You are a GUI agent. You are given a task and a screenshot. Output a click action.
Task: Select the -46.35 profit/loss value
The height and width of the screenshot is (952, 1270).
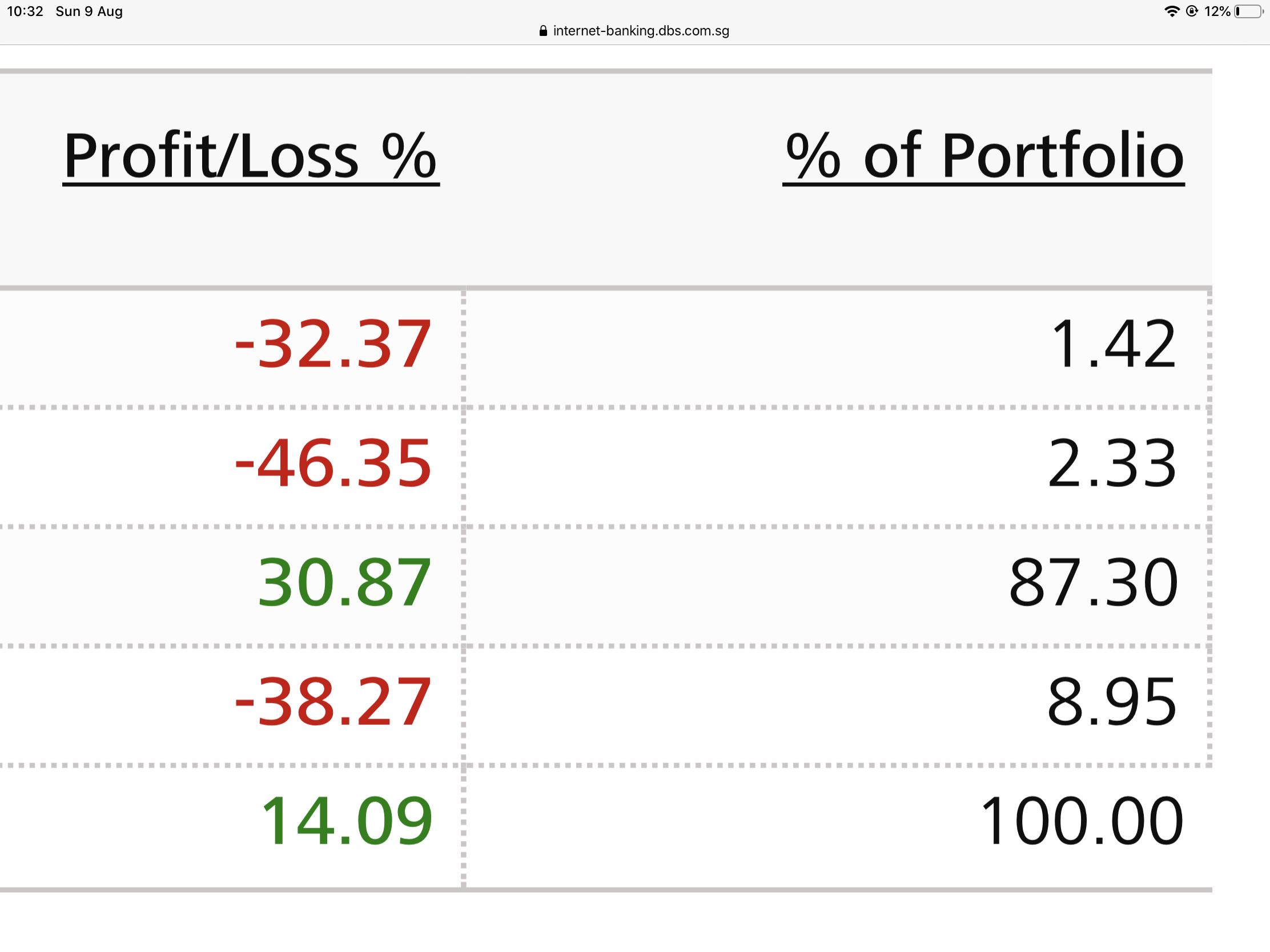333,463
